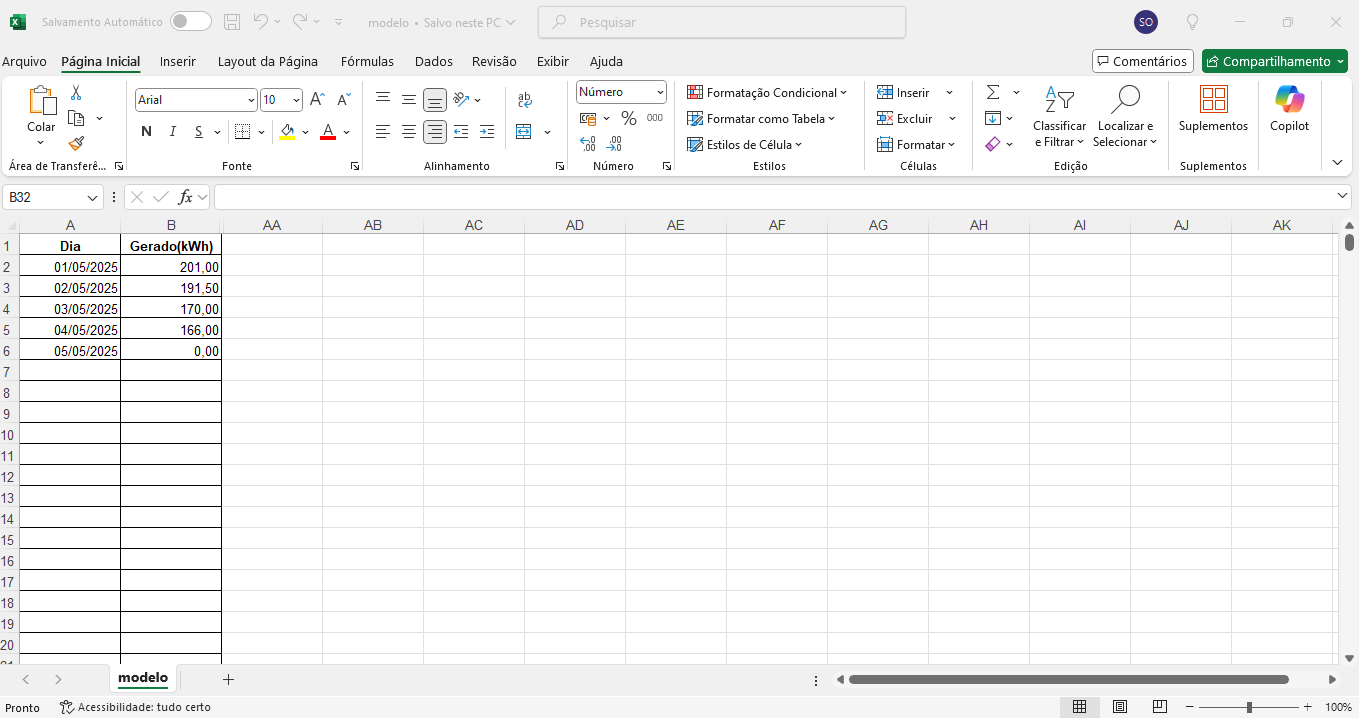Image resolution: width=1359 pixels, height=718 pixels.
Task: Open the Comentários button
Action: click(x=1142, y=61)
